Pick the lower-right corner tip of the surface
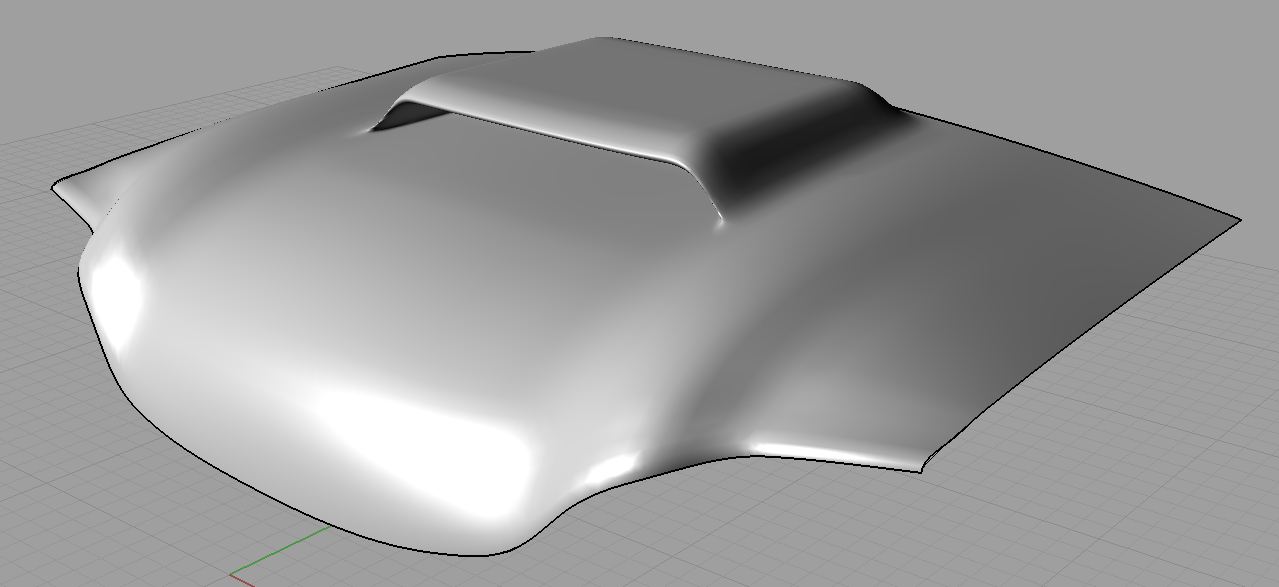 tap(921, 466)
